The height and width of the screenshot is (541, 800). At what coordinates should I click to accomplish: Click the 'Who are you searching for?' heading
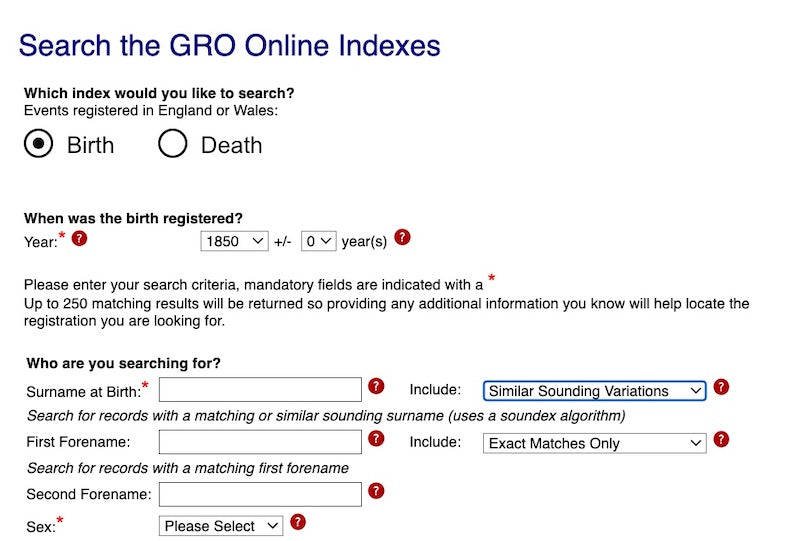coord(123,363)
